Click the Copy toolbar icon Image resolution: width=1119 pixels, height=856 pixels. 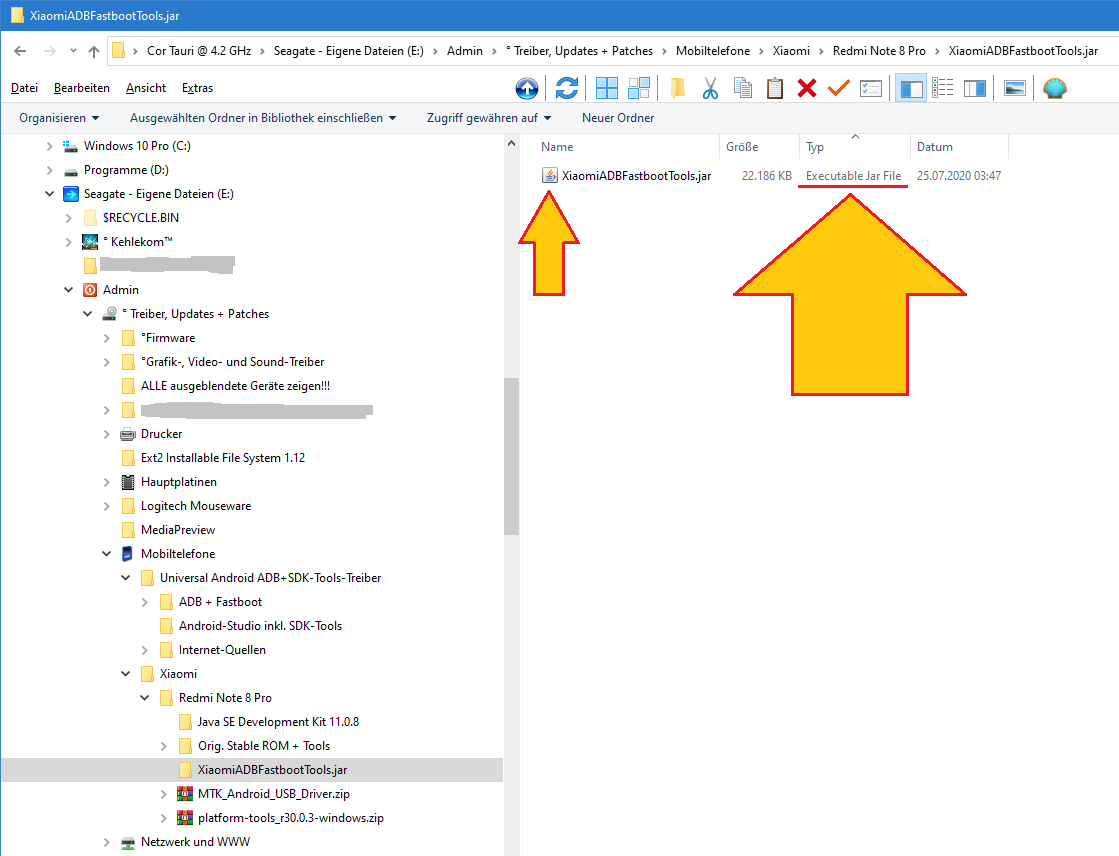coord(742,89)
